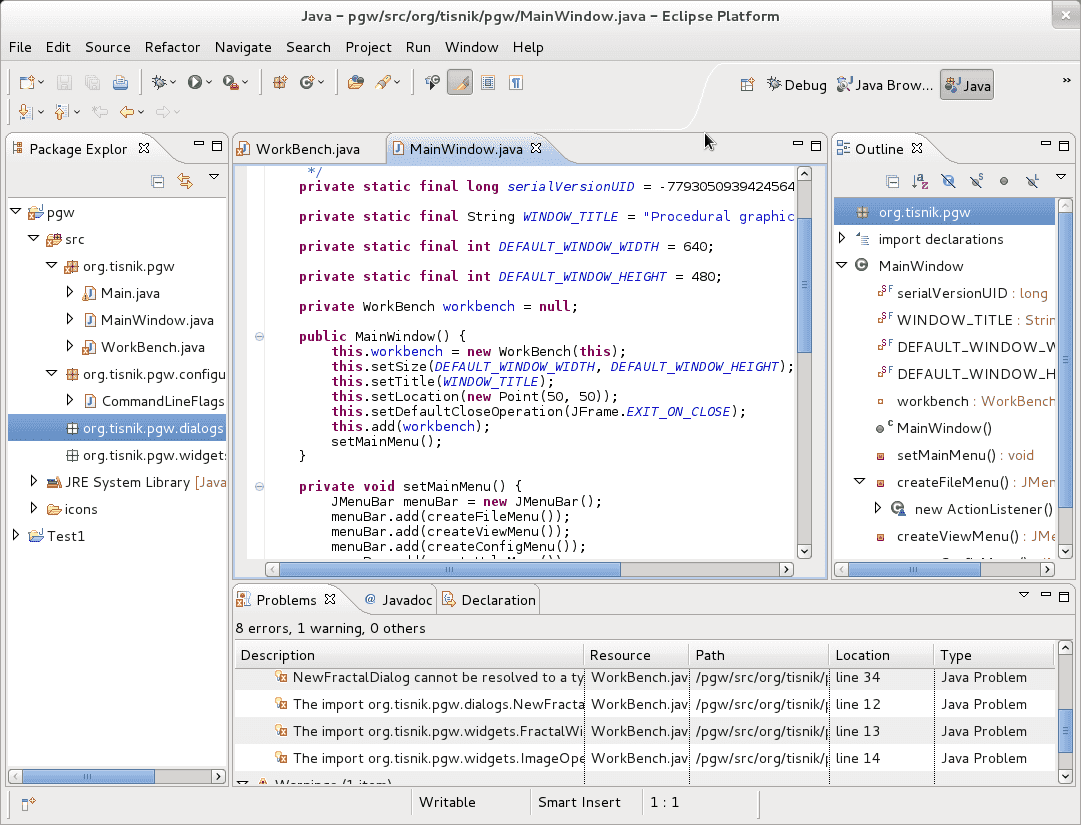Open the Java Browsing perspective
The width and height of the screenshot is (1081, 825).
pyautogui.click(x=884, y=85)
